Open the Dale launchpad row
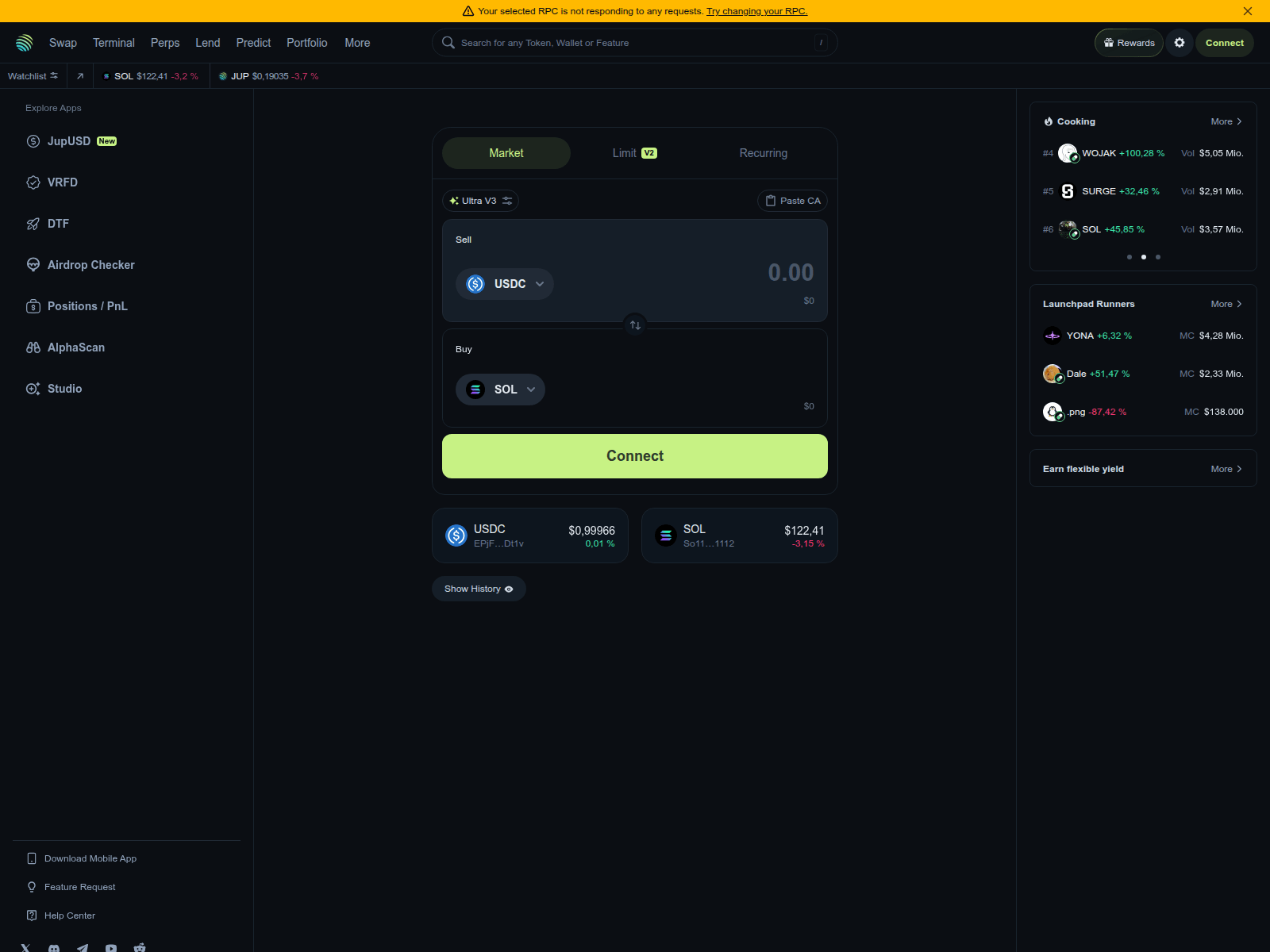The image size is (1270, 952). pos(1143,374)
